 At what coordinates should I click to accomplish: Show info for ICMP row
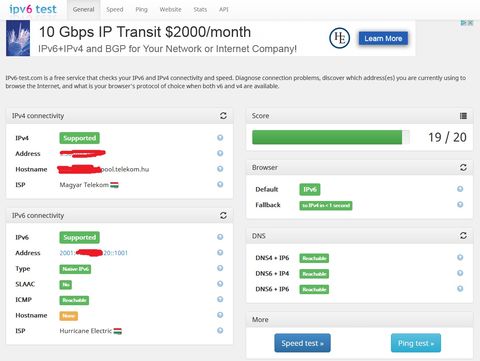pyautogui.click(x=220, y=299)
